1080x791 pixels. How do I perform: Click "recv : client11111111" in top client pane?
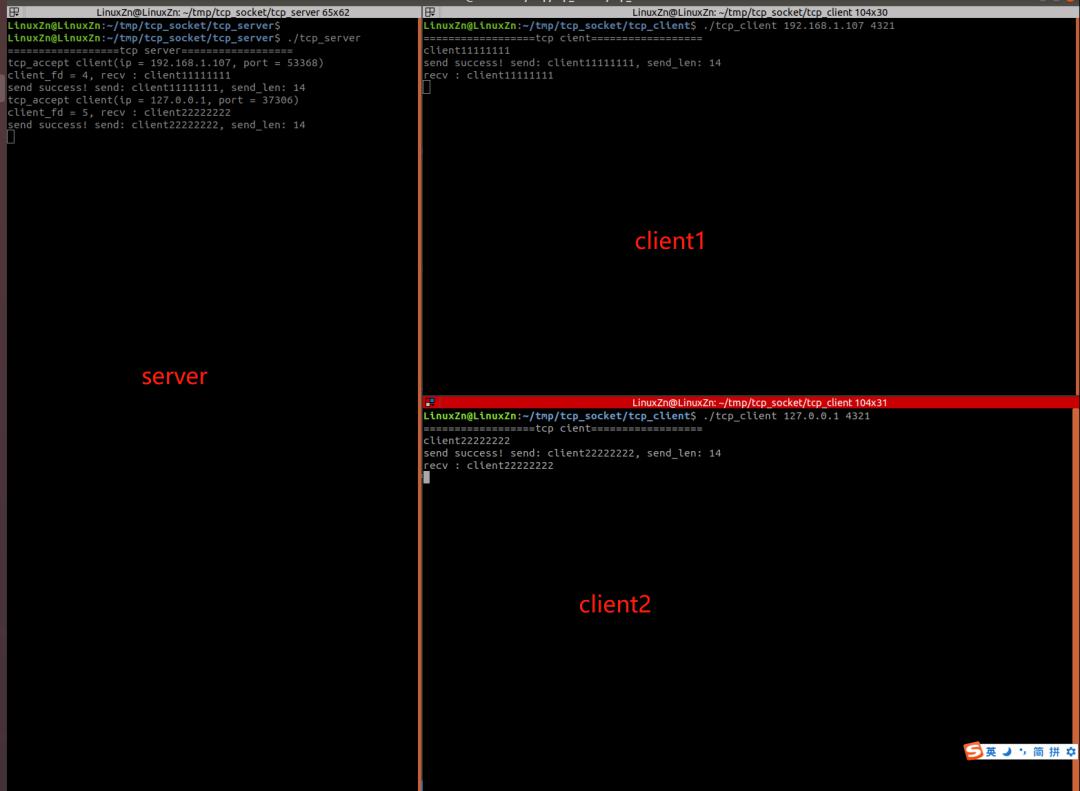pyautogui.click(x=488, y=75)
